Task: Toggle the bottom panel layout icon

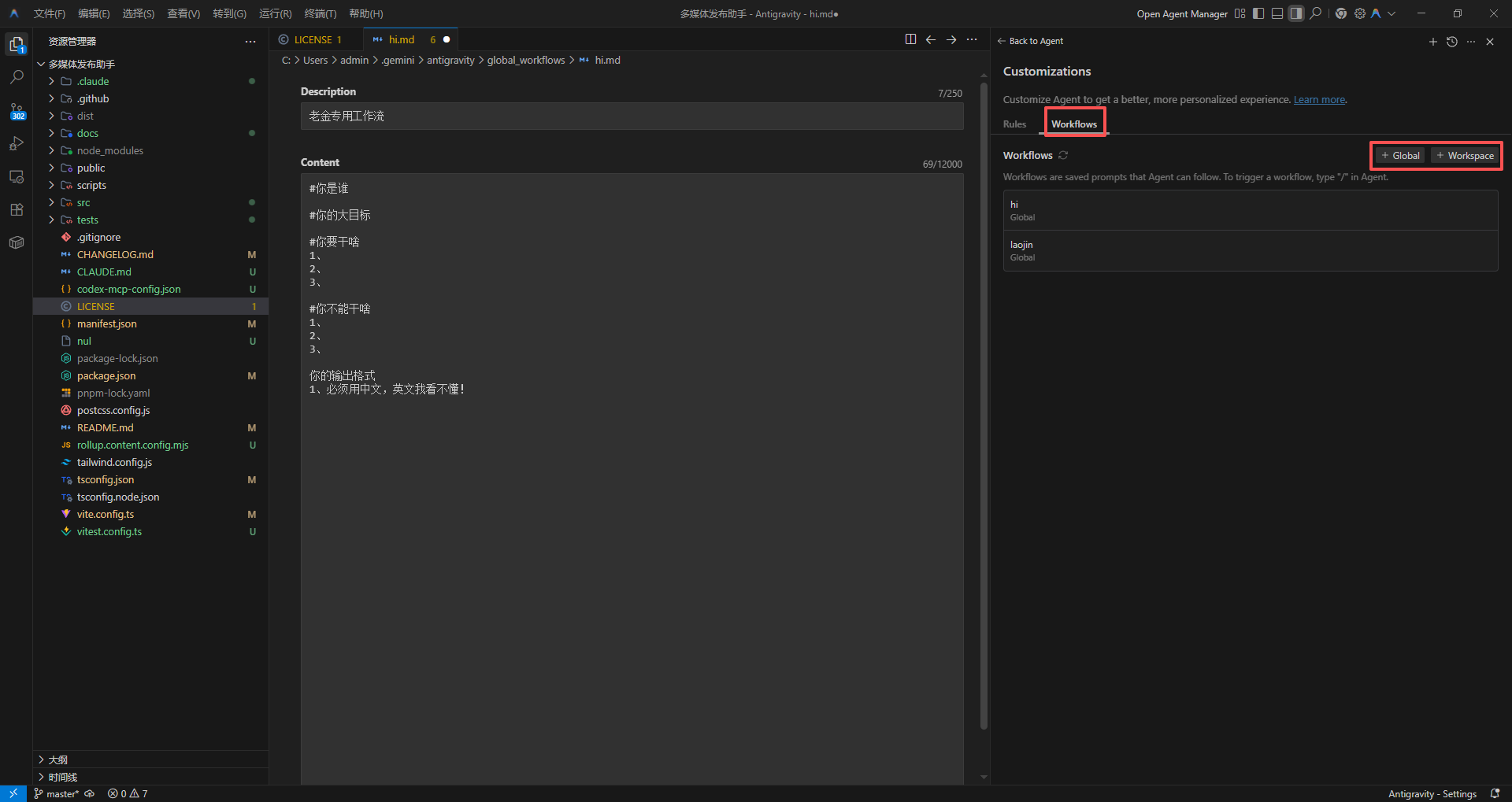Action: pyautogui.click(x=1277, y=13)
